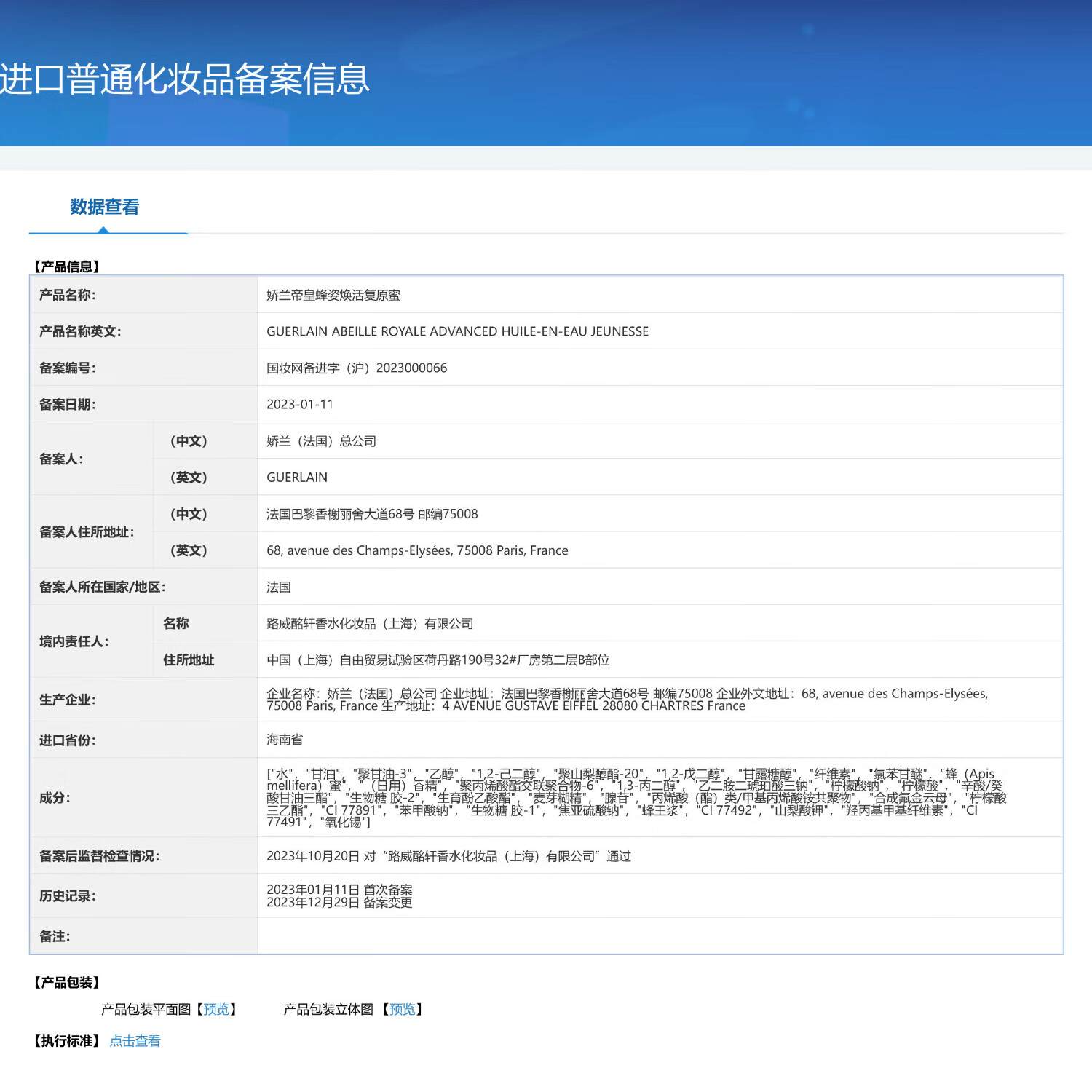Screen dimensions: 1092x1092
Task: Open 产品包装立体图 预览 link
Action: 403,1009
